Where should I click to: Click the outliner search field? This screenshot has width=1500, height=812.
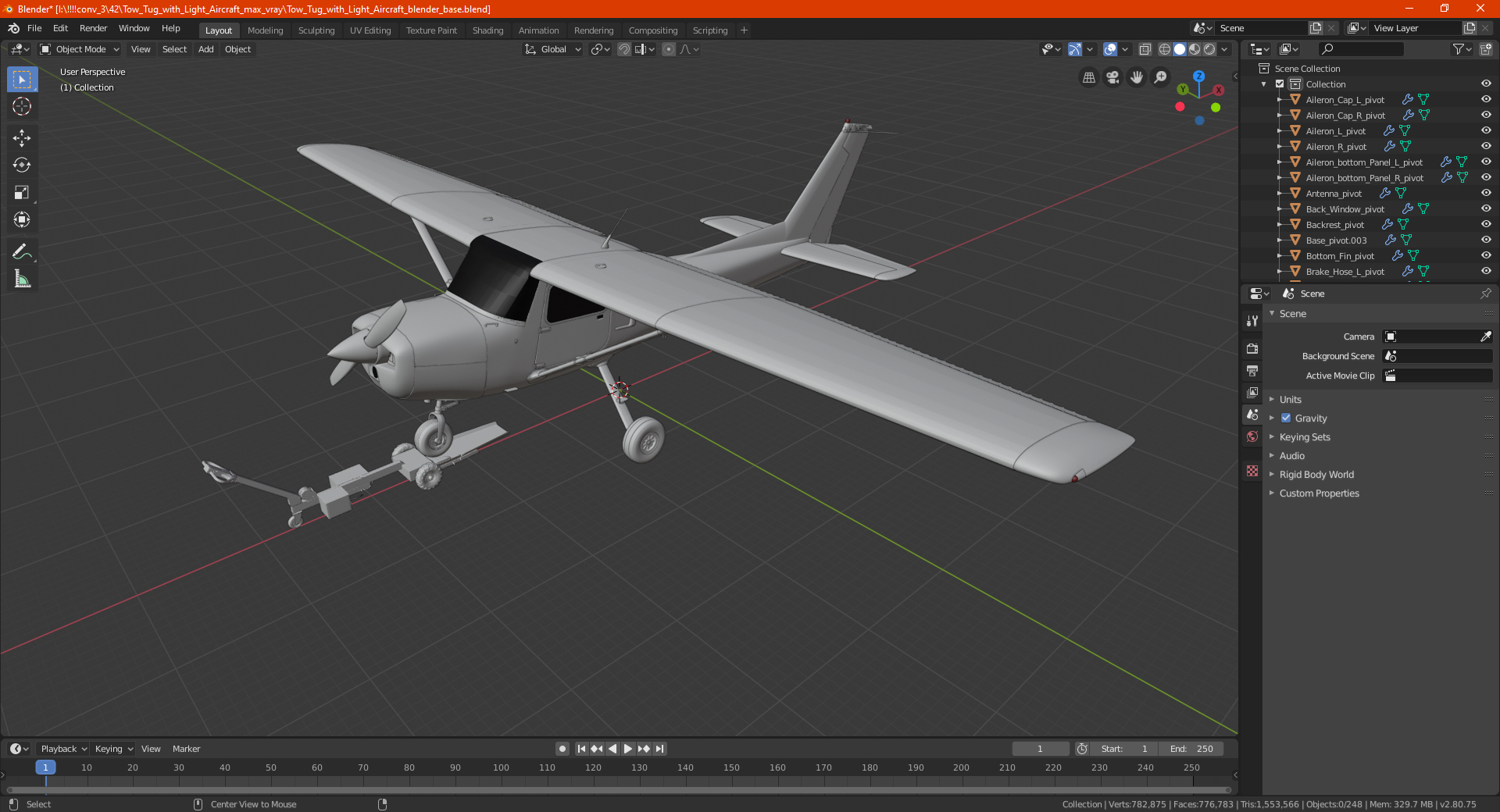(x=1360, y=49)
